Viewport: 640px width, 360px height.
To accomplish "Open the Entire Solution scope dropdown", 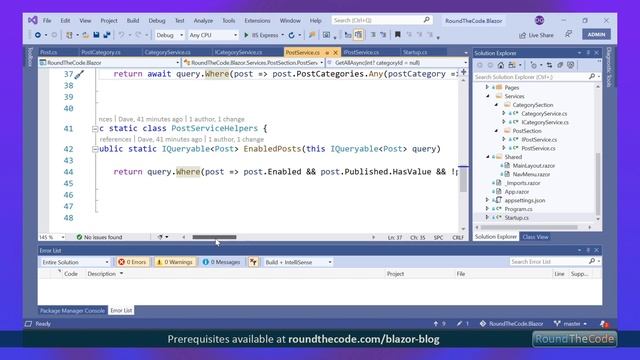I will [x=75, y=262].
